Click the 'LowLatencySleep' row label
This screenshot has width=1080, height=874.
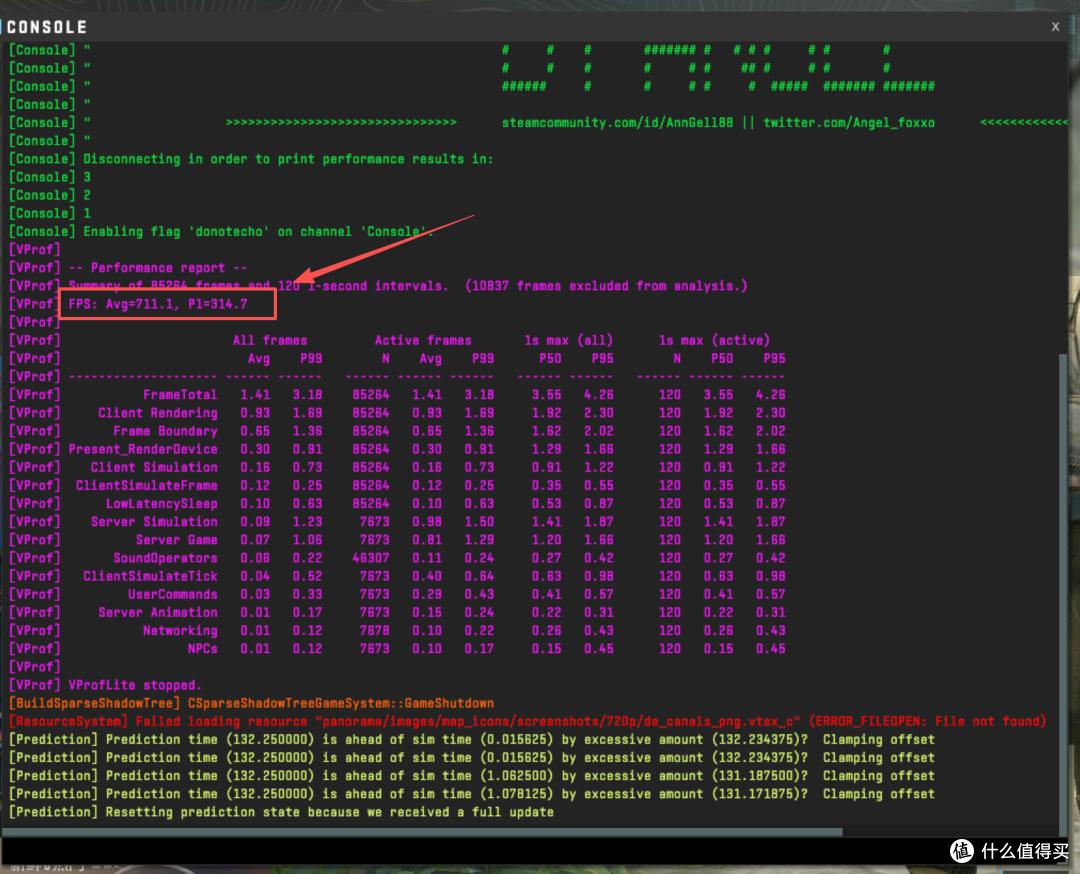coord(162,503)
